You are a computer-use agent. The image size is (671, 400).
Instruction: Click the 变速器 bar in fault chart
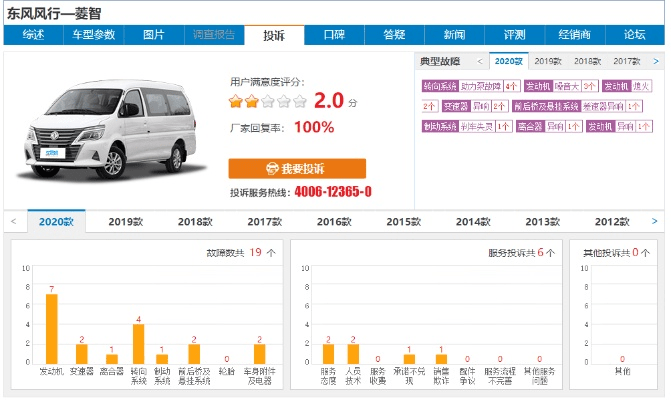[x=82, y=354]
